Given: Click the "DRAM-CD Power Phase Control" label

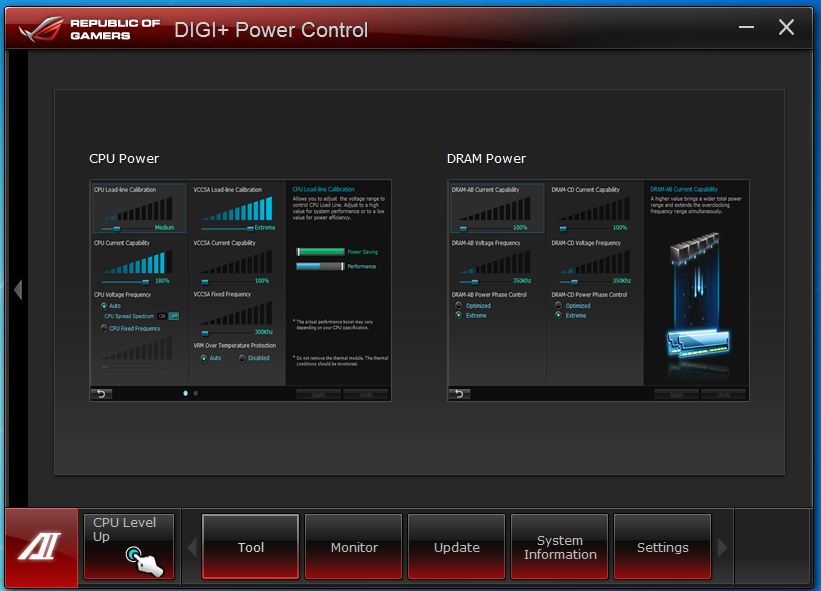Looking at the screenshot, I should pyautogui.click(x=589, y=295).
